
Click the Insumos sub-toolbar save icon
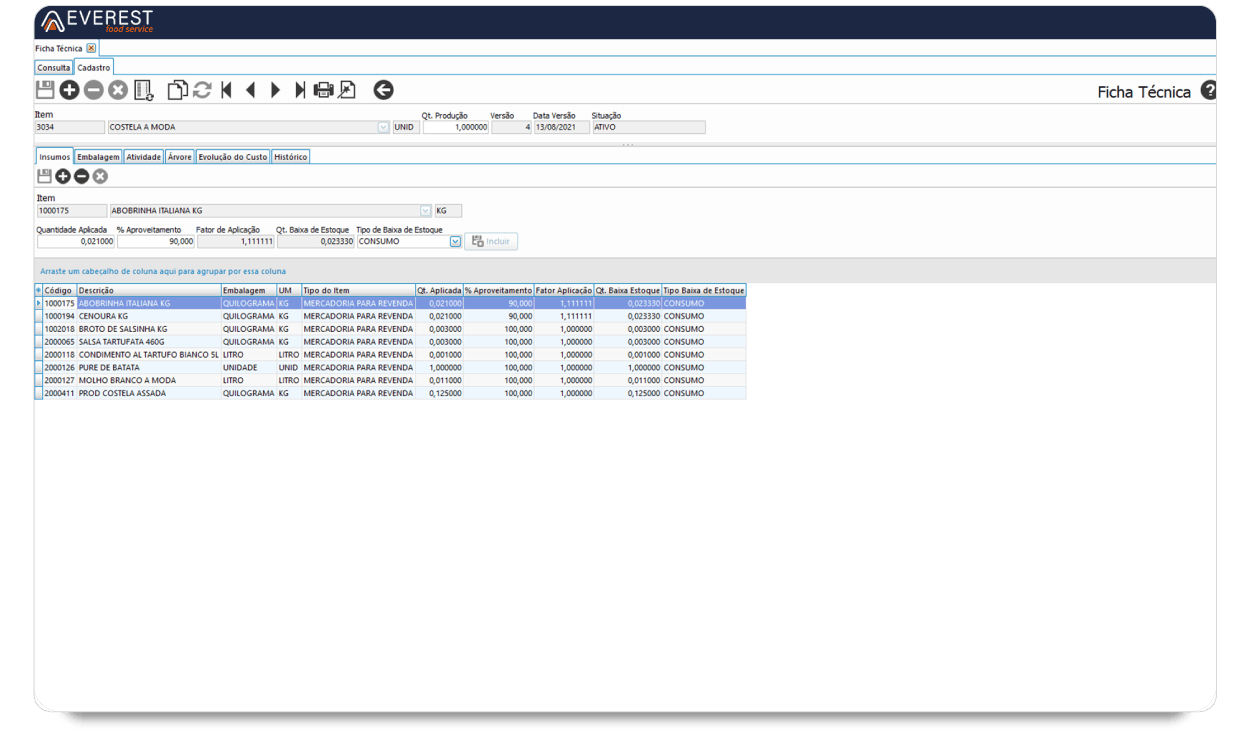coord(44,176)
